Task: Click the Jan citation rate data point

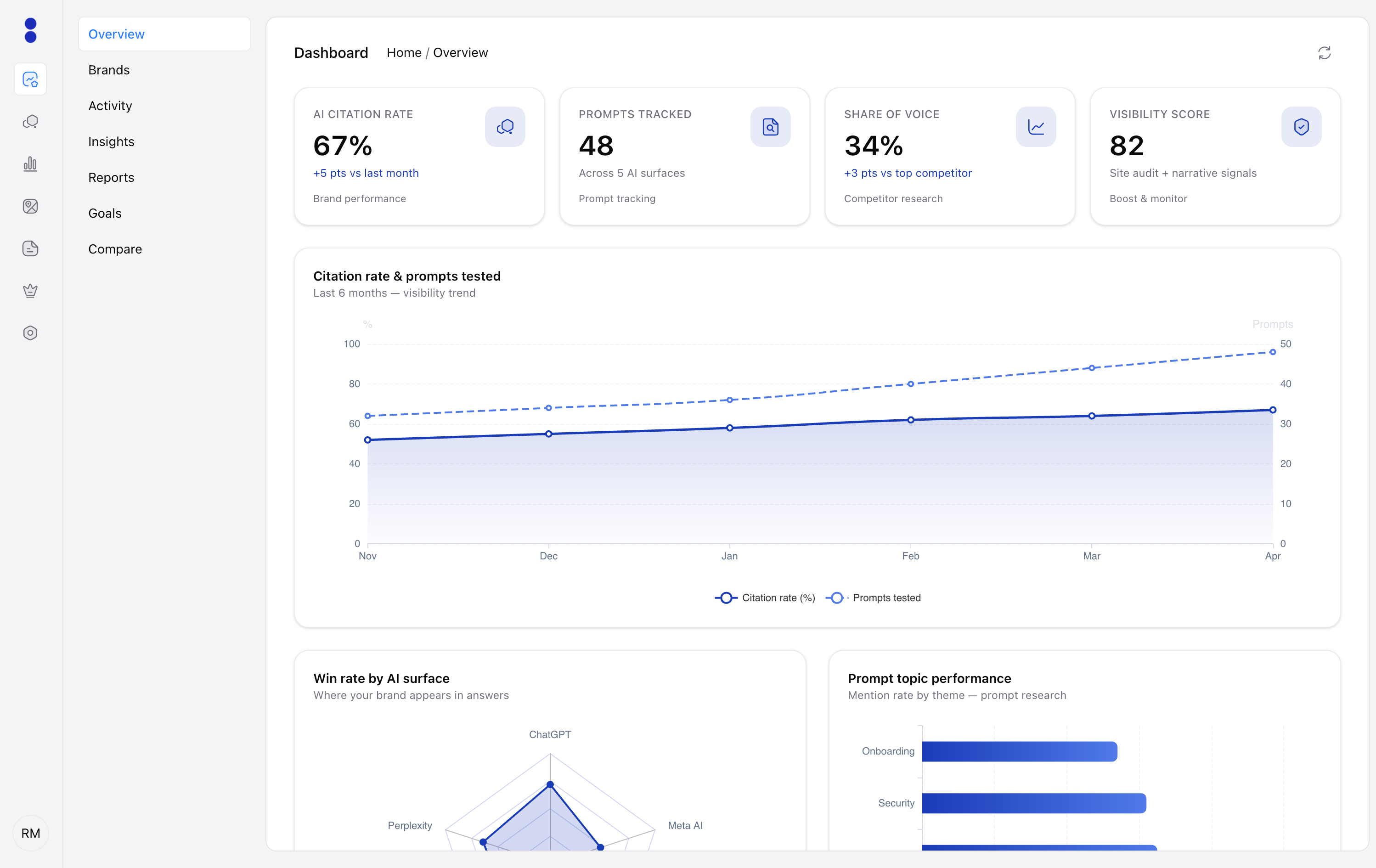Action: pos(730,428)
